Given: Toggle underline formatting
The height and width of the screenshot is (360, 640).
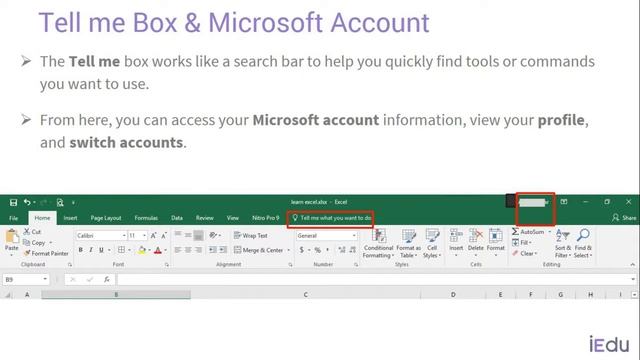Looking at the screenshot, I should [101, 250].
